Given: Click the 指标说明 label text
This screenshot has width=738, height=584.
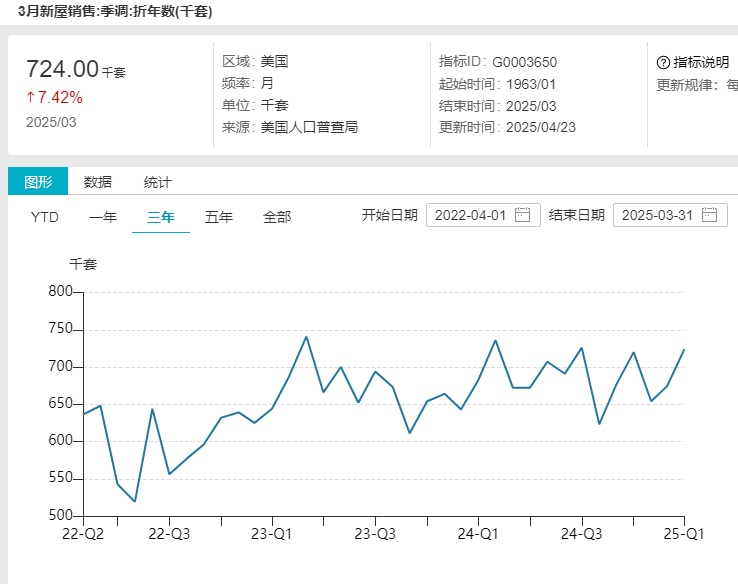Looking at the screenshot, I should tap(701, 63).
